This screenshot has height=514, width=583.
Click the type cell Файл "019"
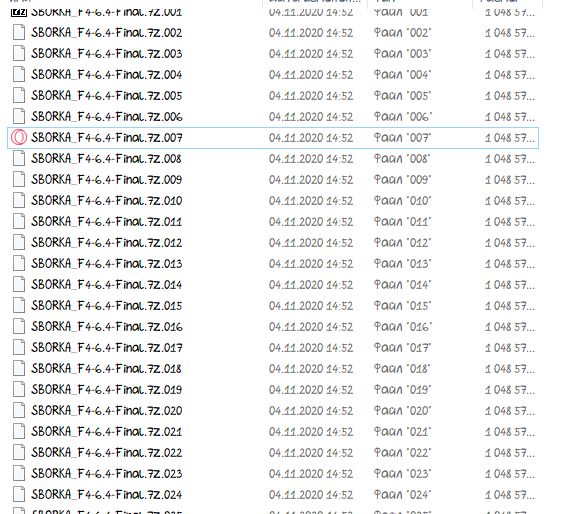(x=402, y=389)
